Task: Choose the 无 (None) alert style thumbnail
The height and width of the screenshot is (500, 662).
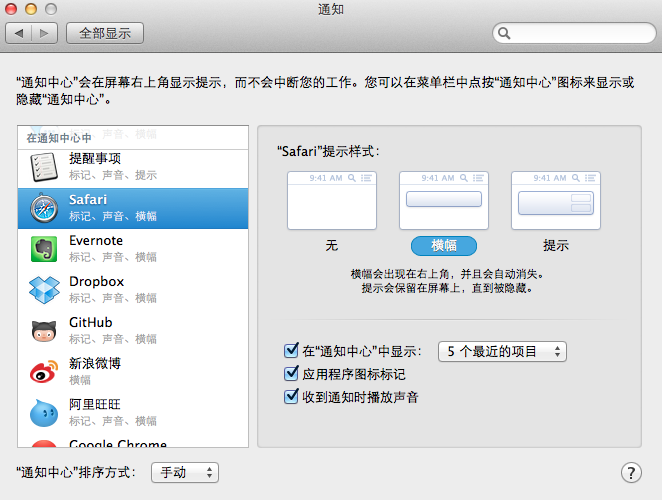Action: pos(332,200)
